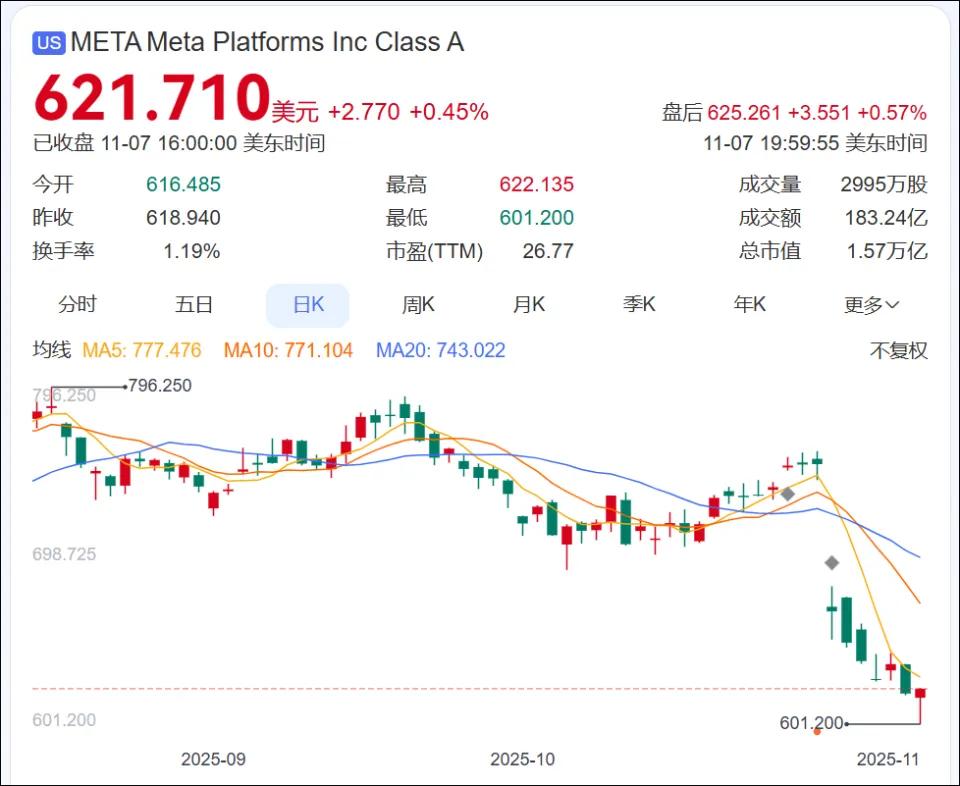Click the +0.45% percent change
960x786 pixels.
[449, 112]
